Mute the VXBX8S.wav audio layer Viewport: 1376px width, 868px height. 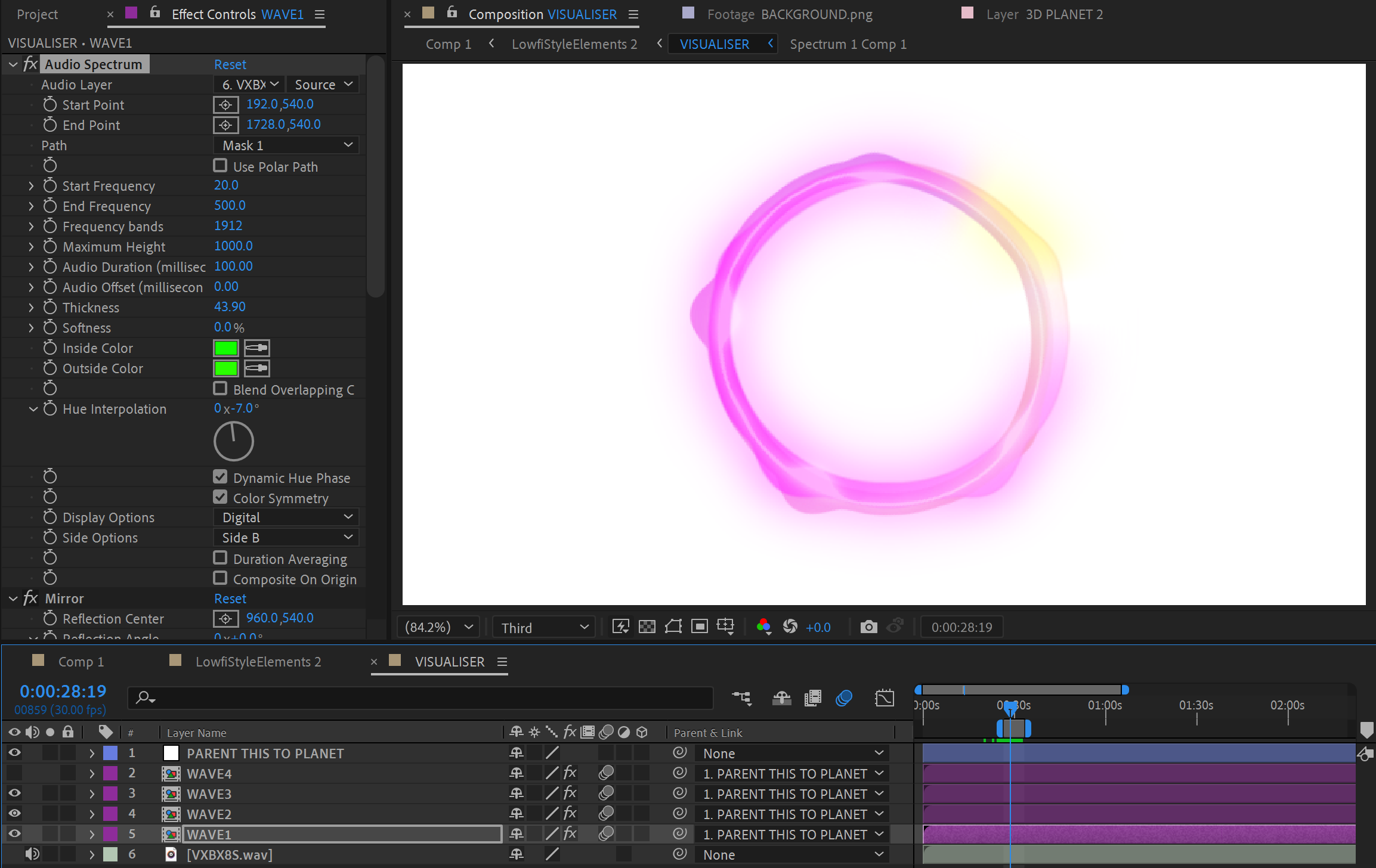pos(32,854)
